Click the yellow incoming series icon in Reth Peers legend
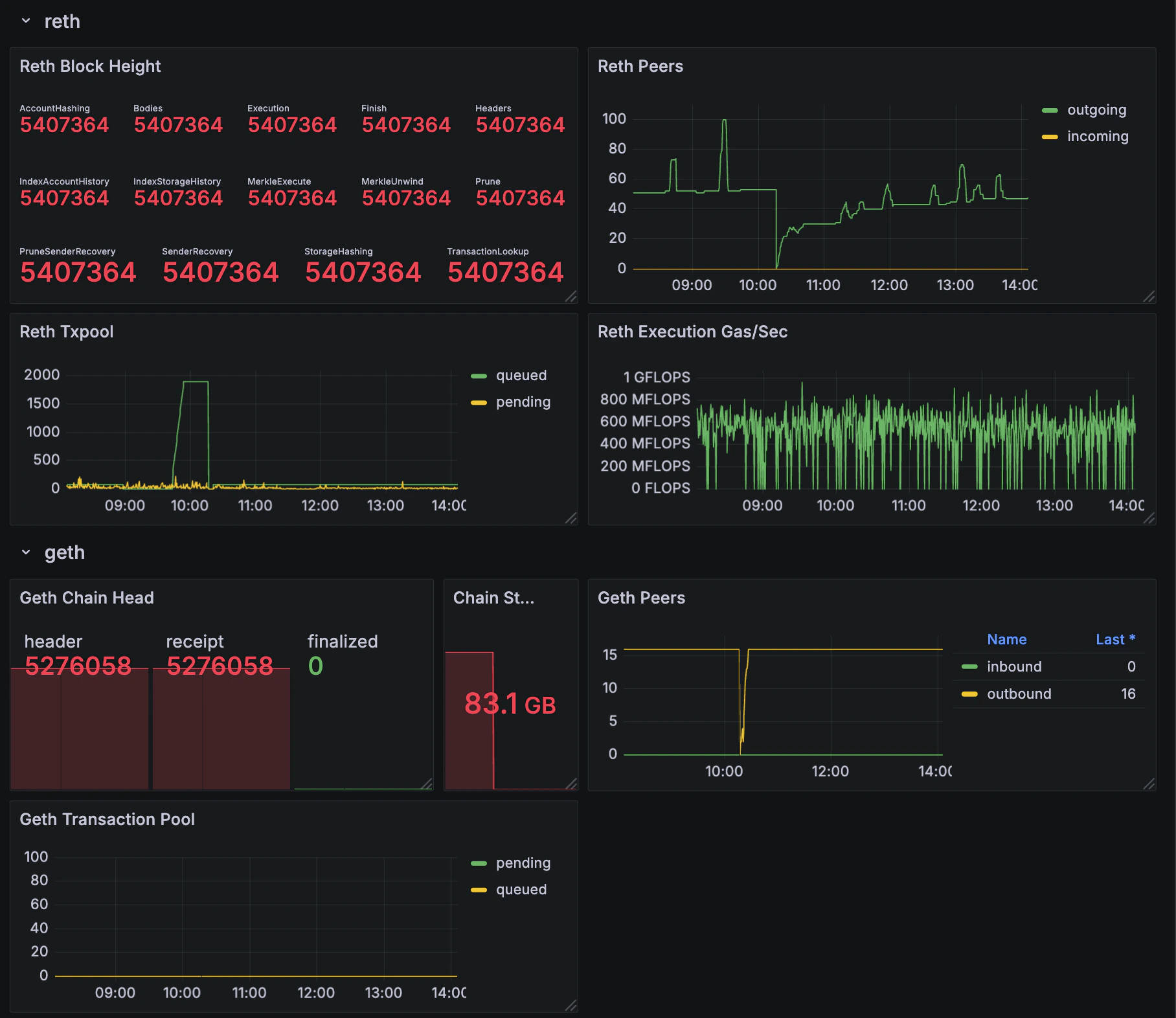The height and width of the screenshot is (1018, 1176). [x=1050, y=136]
